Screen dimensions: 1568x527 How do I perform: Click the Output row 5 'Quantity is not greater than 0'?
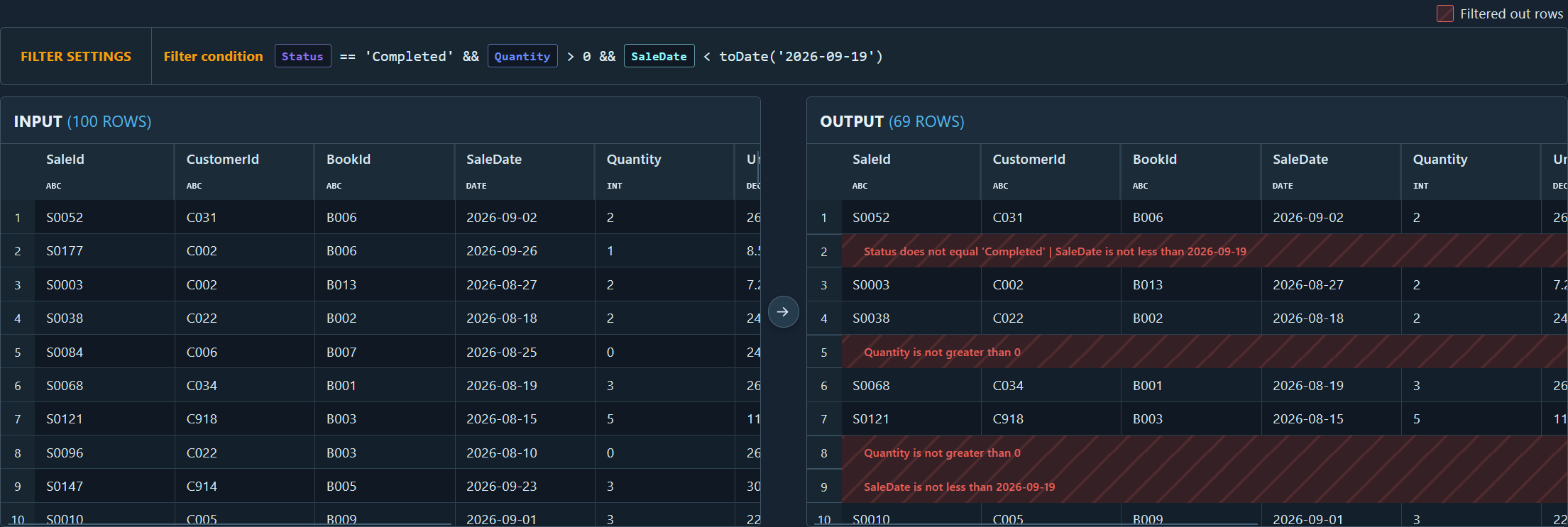tap(942, 352)
